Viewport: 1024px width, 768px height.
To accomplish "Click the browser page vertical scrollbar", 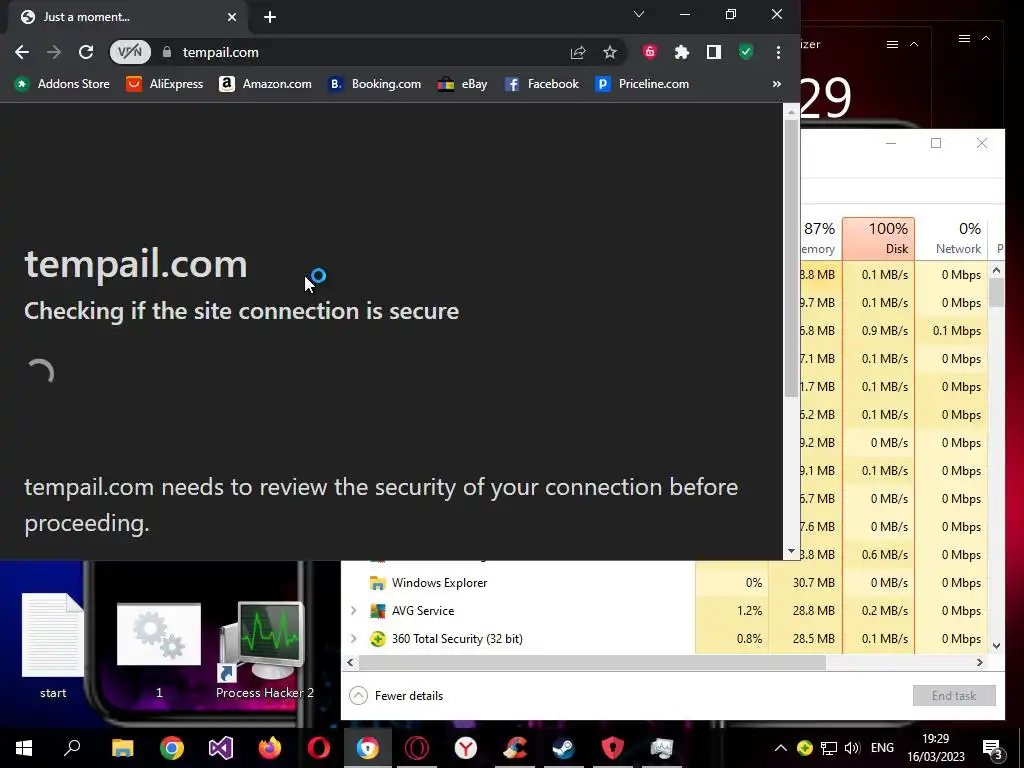I will pyautogui.click(x=791, y=258).
